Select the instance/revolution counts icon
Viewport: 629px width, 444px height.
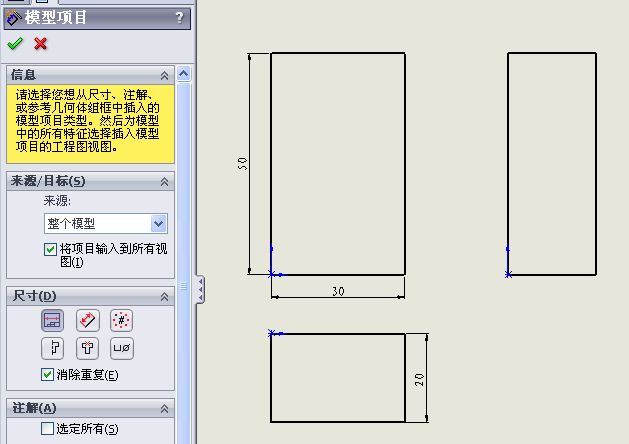122,320
